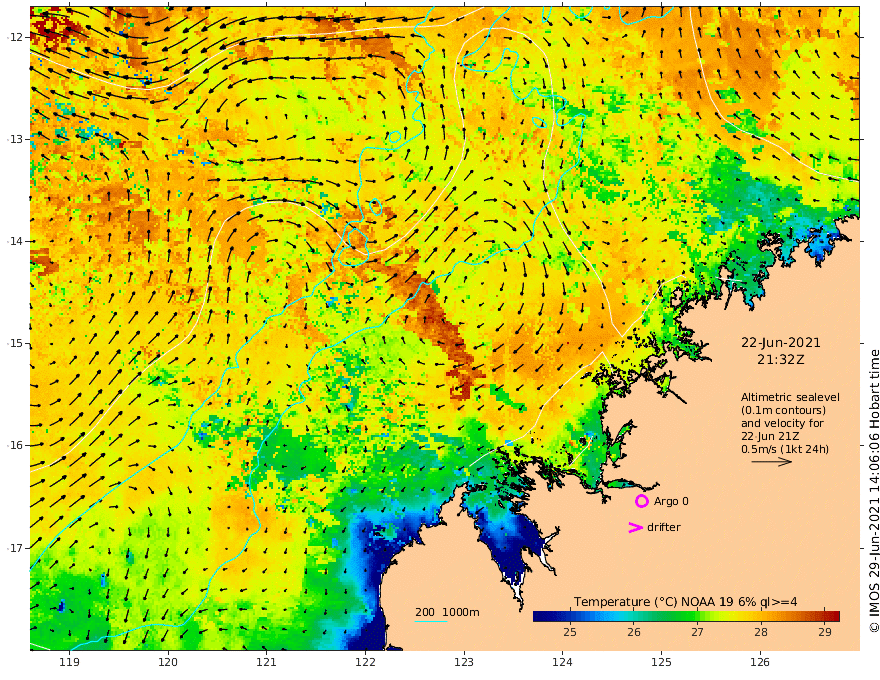Viewport: 880px width, 680px height.
Task: Click longitude label 123 on the axis
Action: (x=464, y=662)
